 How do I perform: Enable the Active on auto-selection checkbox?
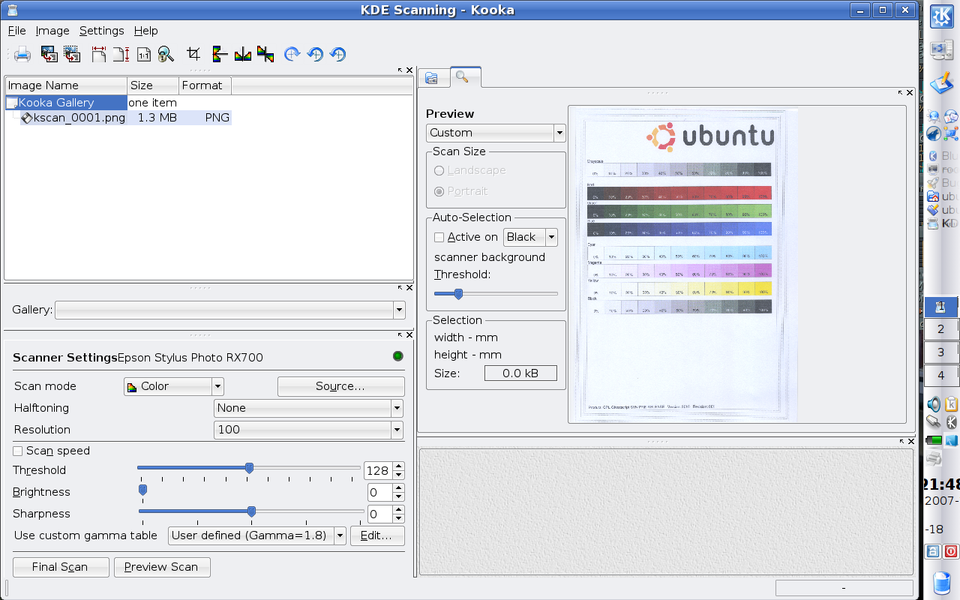(439, 237)
